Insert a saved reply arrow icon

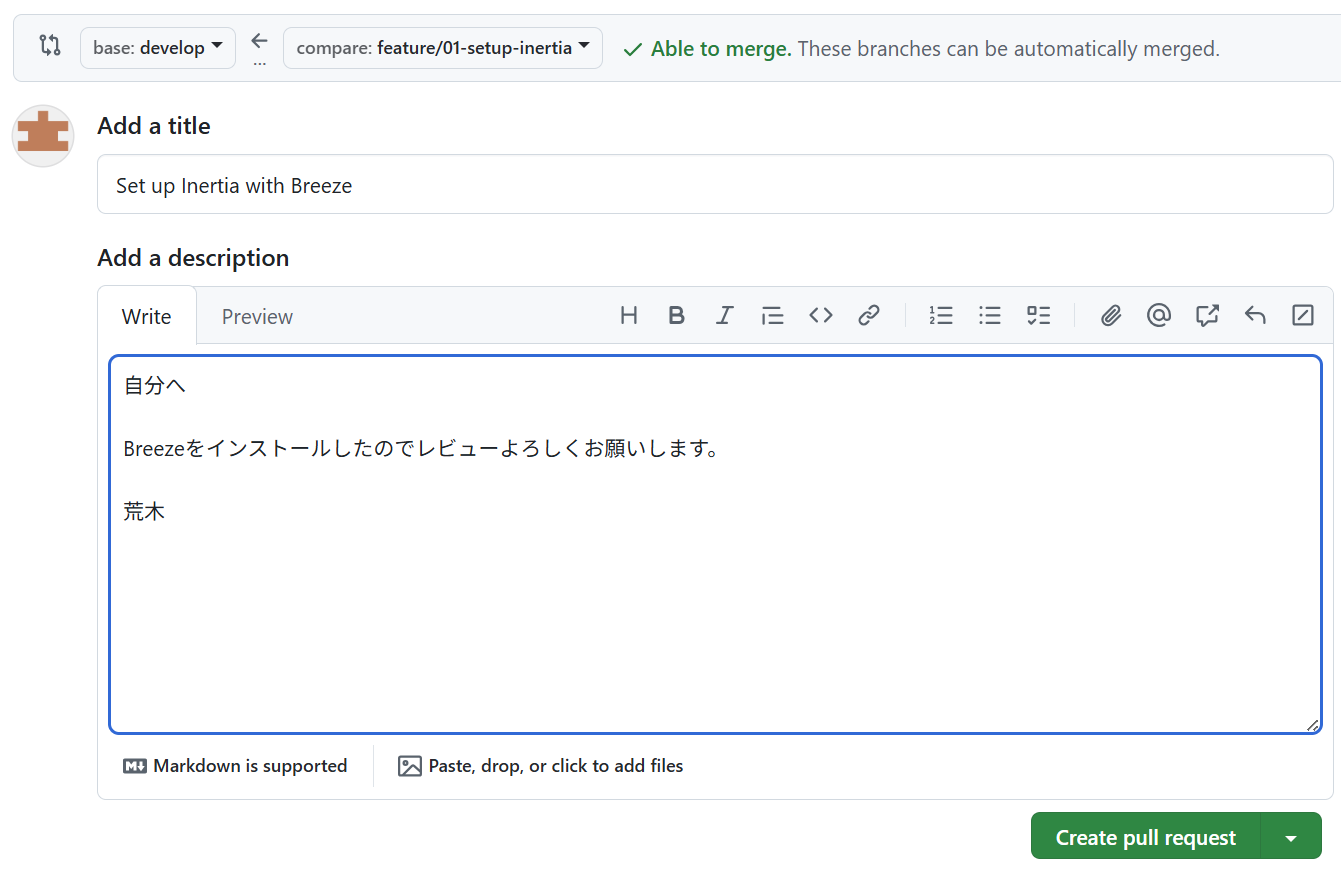(1255, 316)
